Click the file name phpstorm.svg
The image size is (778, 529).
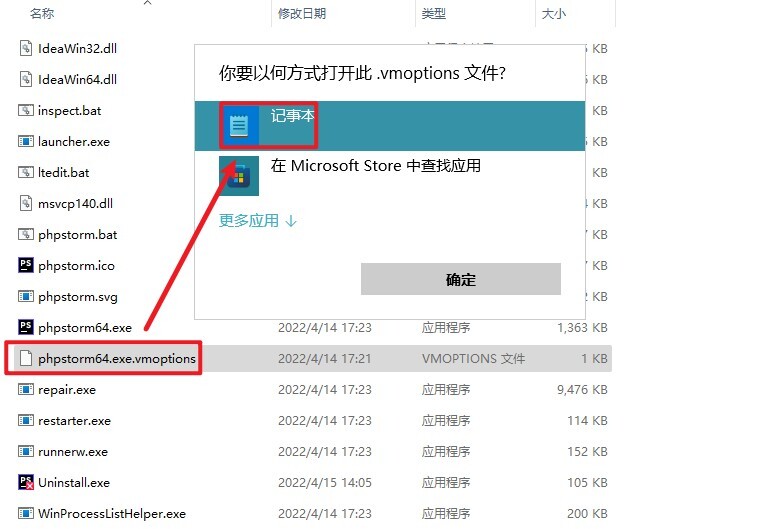pos(78,297)
